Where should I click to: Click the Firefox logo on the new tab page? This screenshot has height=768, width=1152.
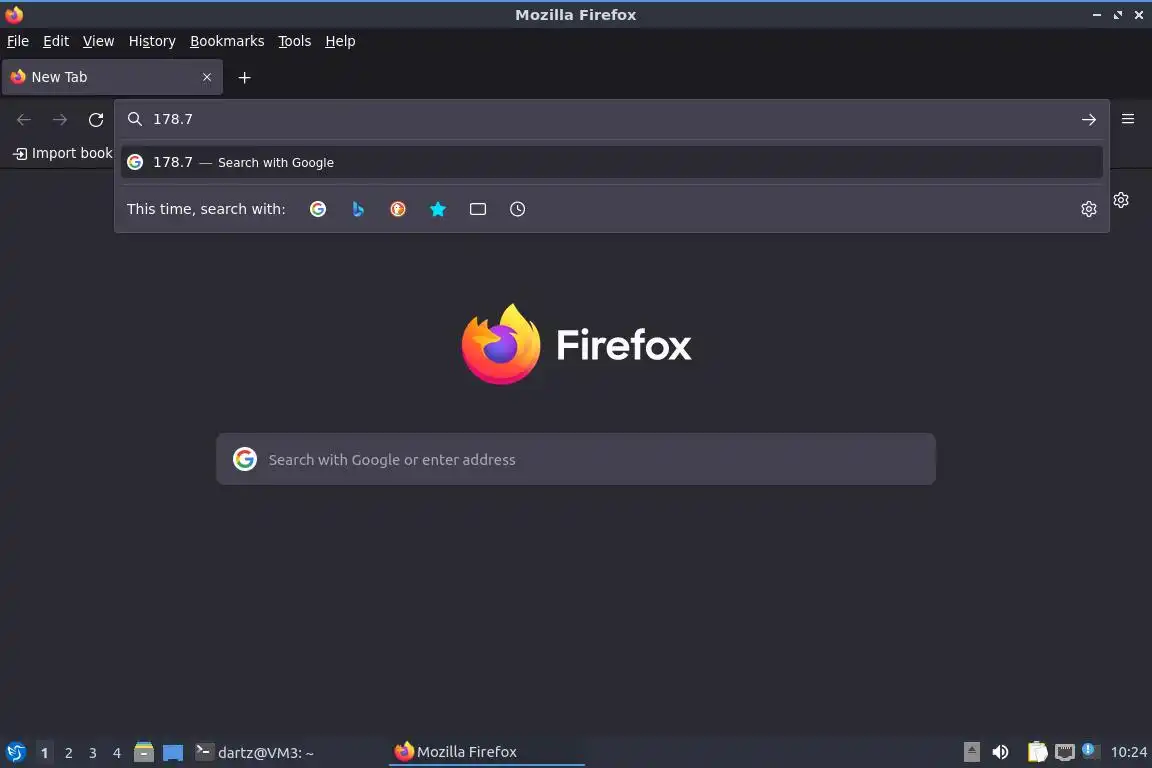pyautogui.click(x=576, y=345)
